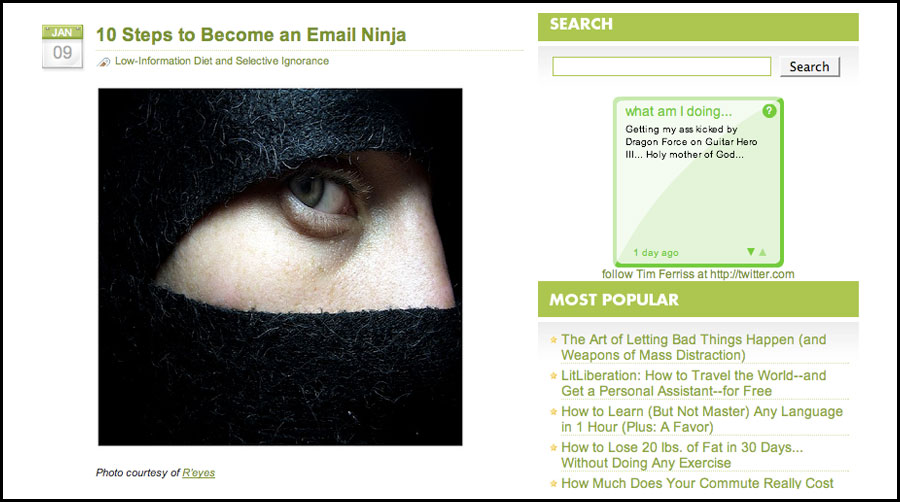Show previous tweet with up arrow
Screen dimensions: 900x502
[x=762, y=252]
